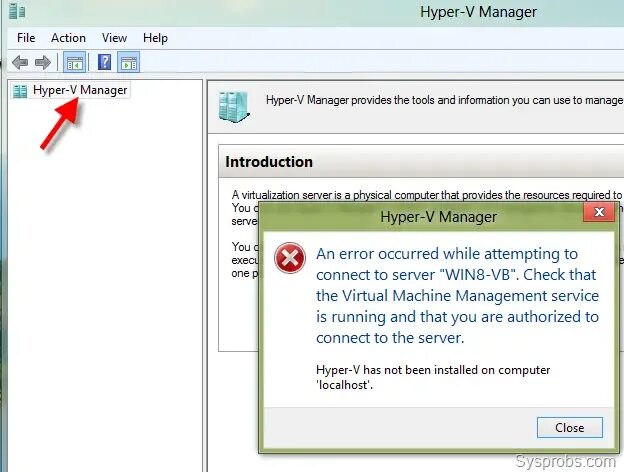The image size is (624, 472).
Task: Click the server icon in the details pane
Action: (x=234, y=106)
